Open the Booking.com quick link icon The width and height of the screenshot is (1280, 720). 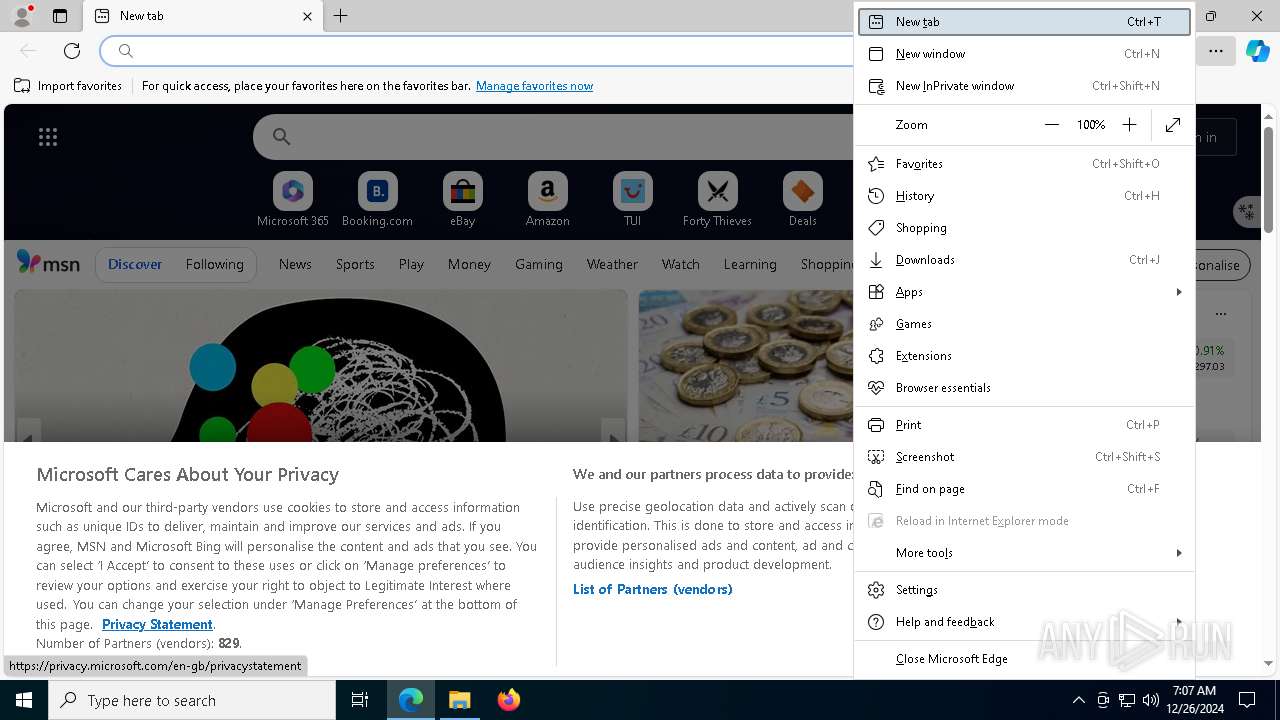coord(377,191)
